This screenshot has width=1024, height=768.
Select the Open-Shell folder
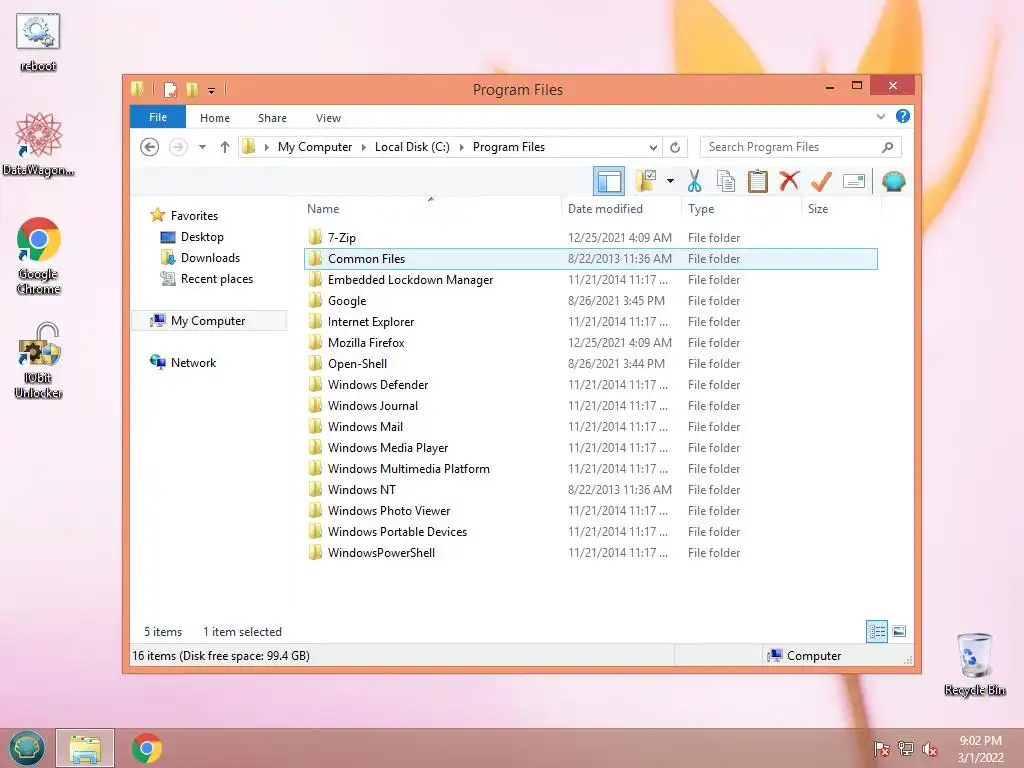click(591, 364)
